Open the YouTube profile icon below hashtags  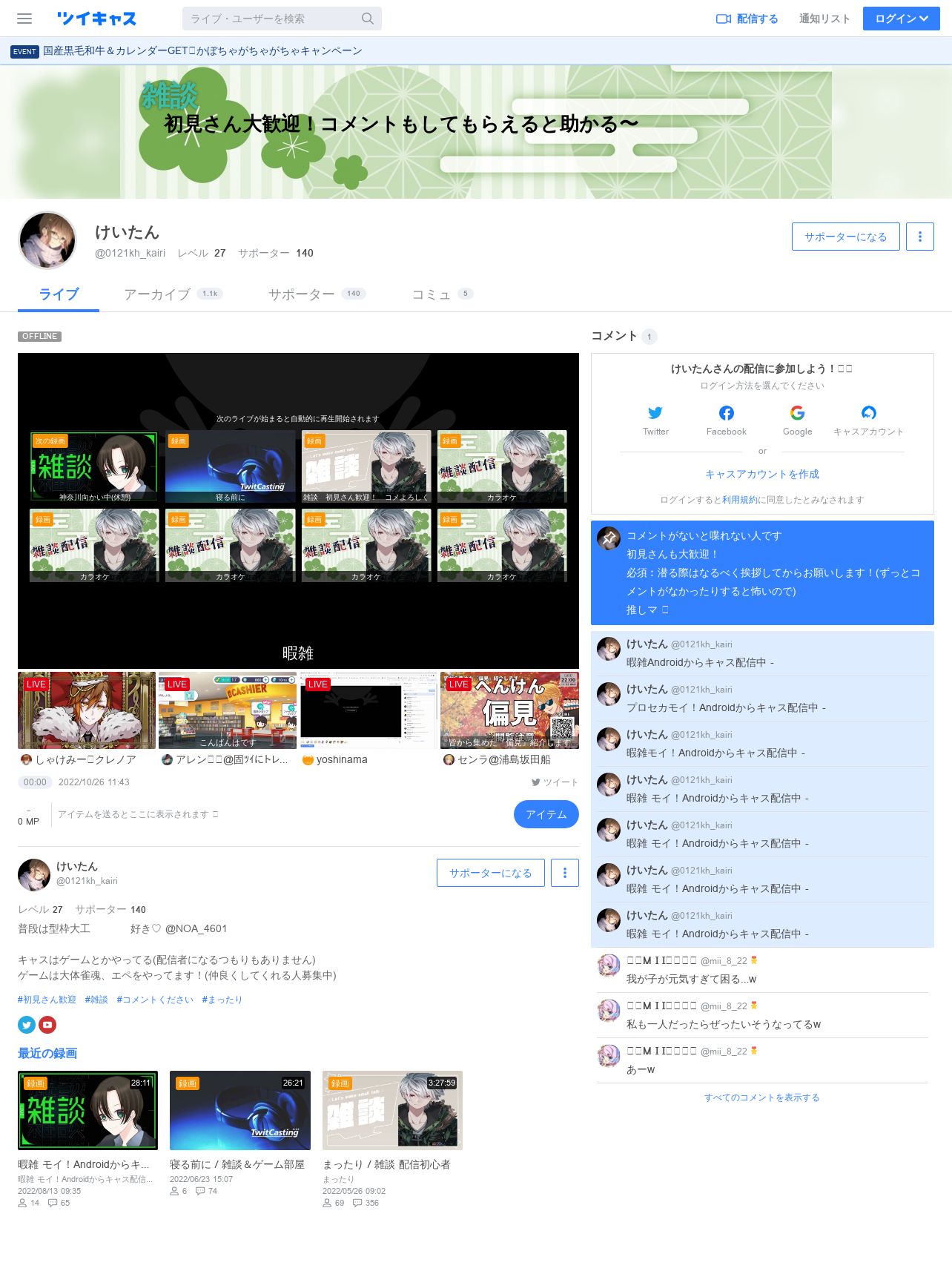(47, 1025)
